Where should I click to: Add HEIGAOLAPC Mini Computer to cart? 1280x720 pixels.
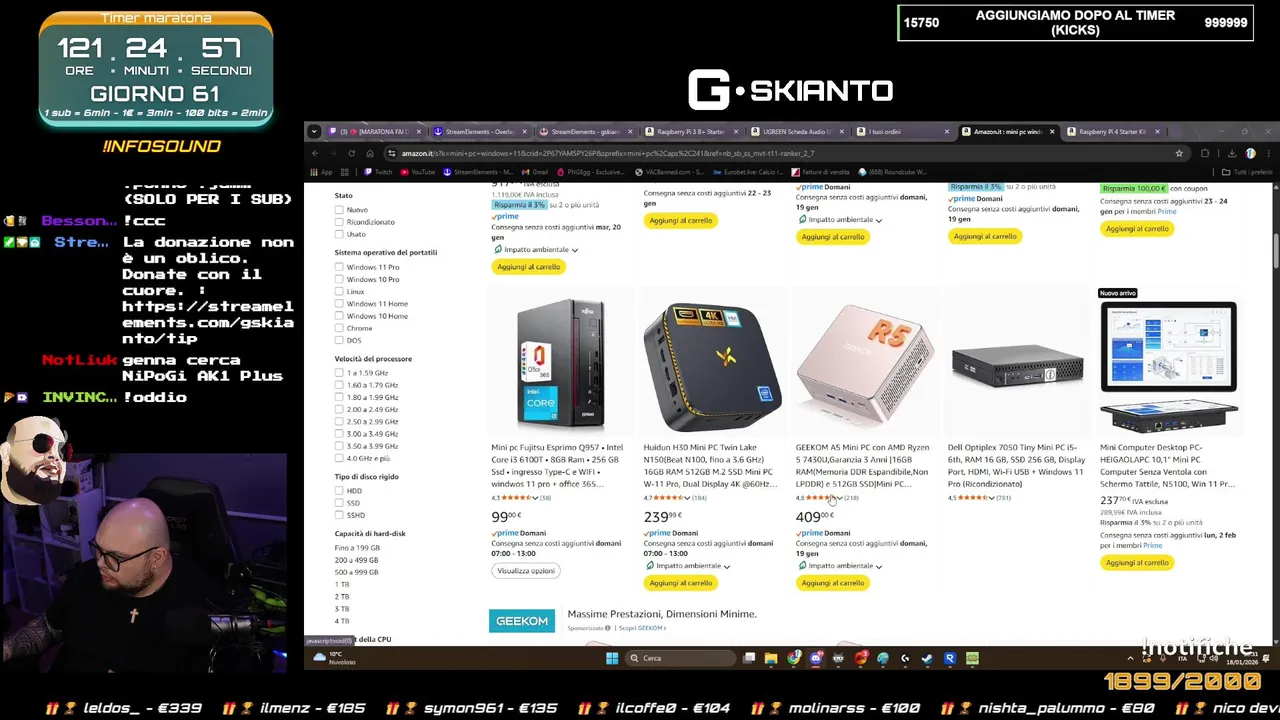pos(1137,563)
